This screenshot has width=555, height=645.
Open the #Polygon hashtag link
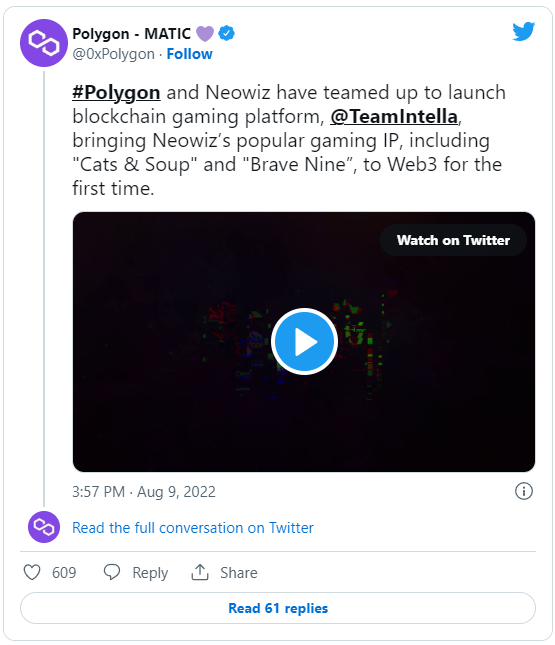[x=116, y=93]
